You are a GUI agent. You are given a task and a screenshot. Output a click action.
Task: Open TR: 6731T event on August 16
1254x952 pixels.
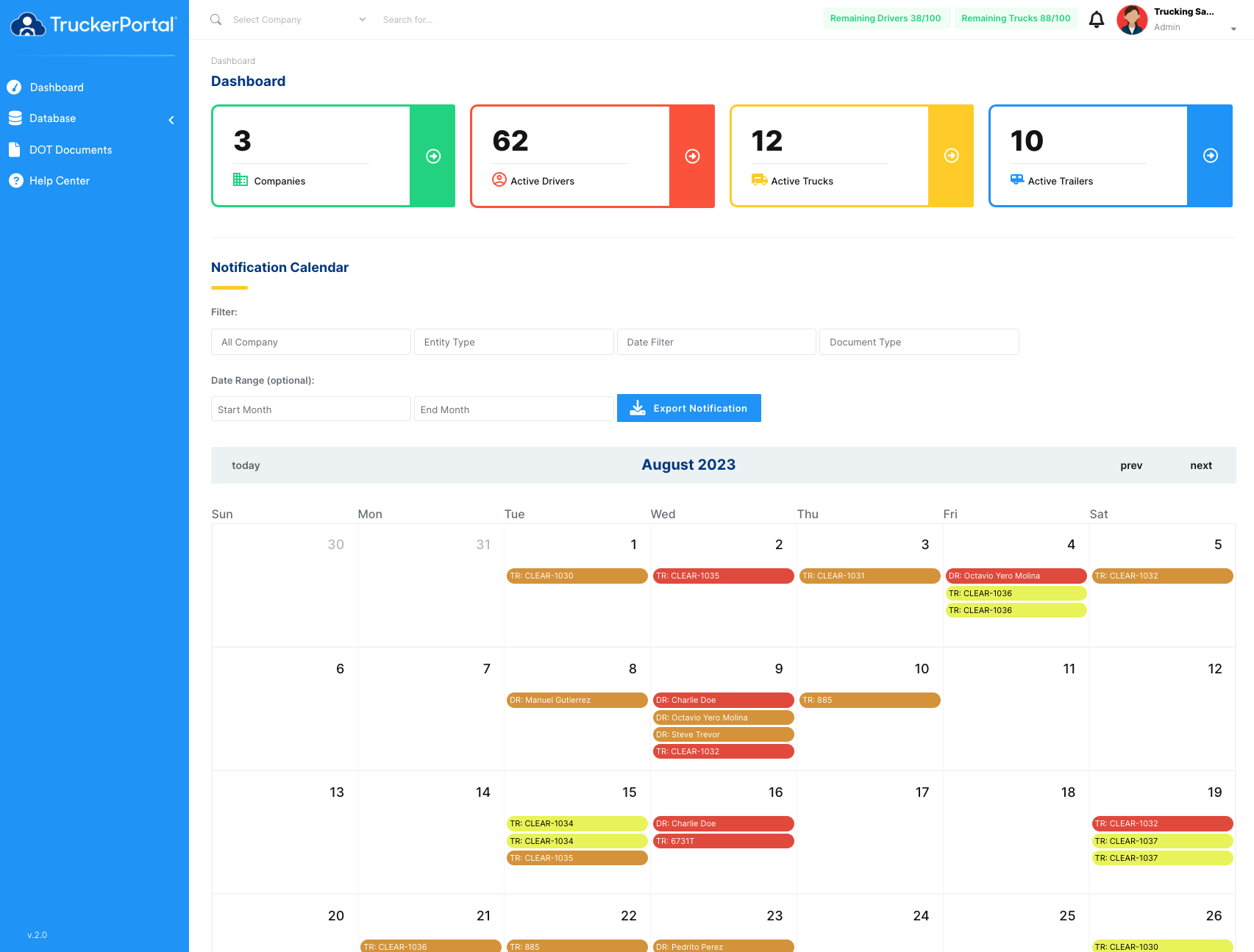(x=724, y=841)
